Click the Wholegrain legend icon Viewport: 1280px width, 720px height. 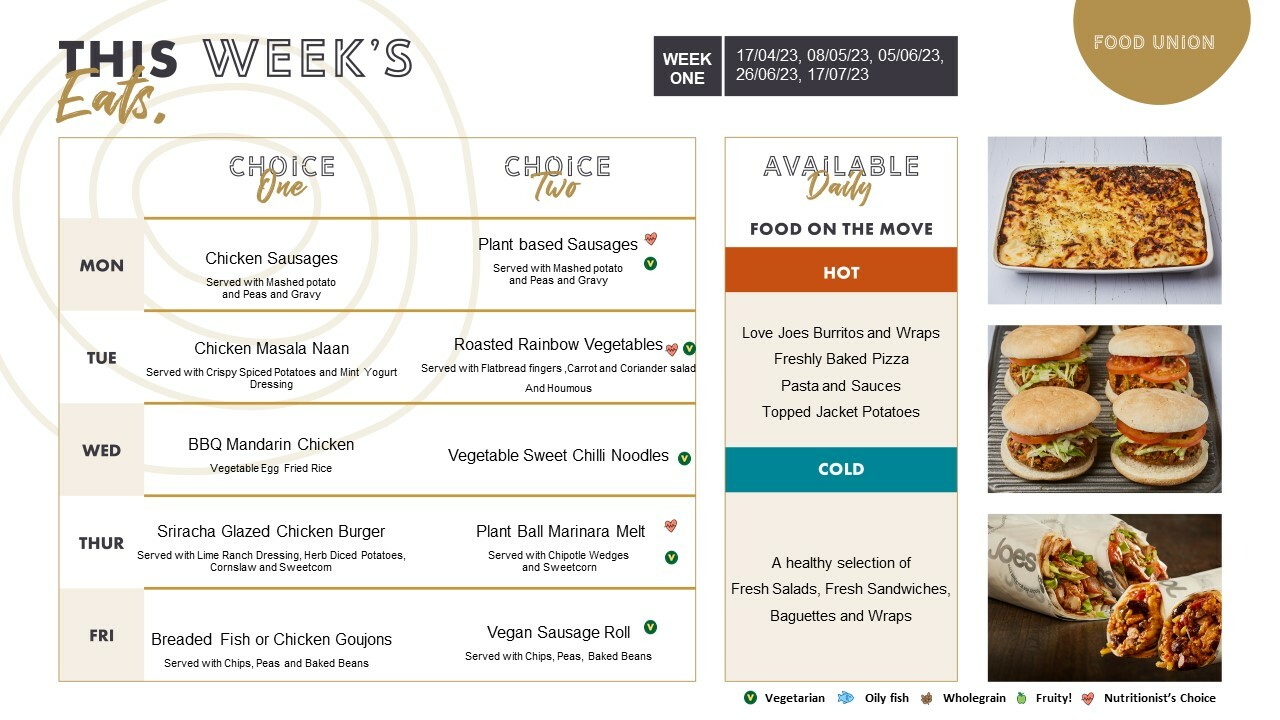927,698
